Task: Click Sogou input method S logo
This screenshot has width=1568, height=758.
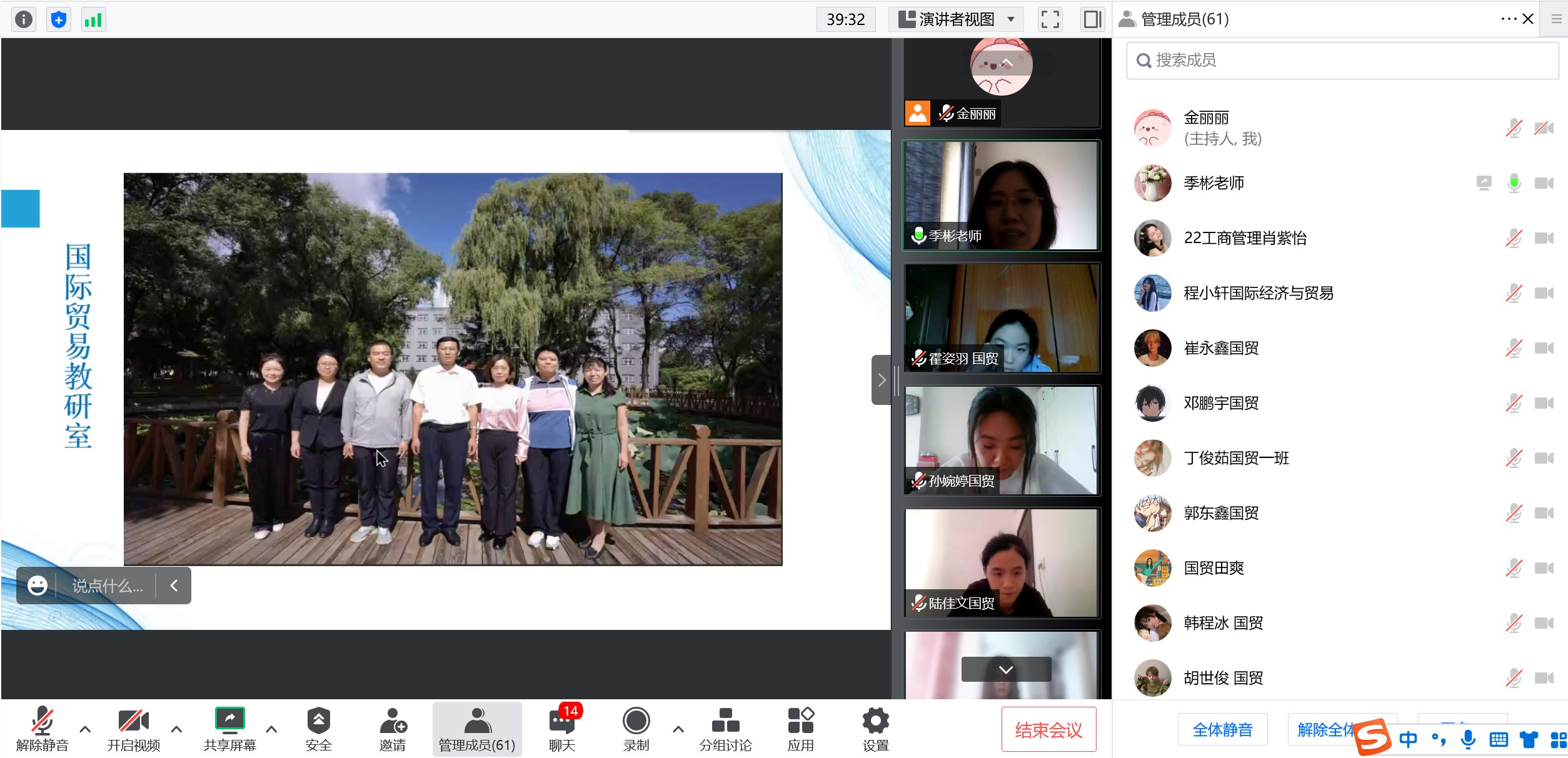Action: pyautogui.click(x=1374, y=739)
